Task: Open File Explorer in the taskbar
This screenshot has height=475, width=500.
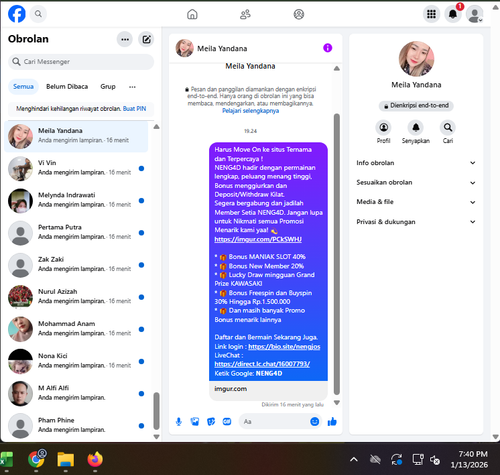Action: 66,460
